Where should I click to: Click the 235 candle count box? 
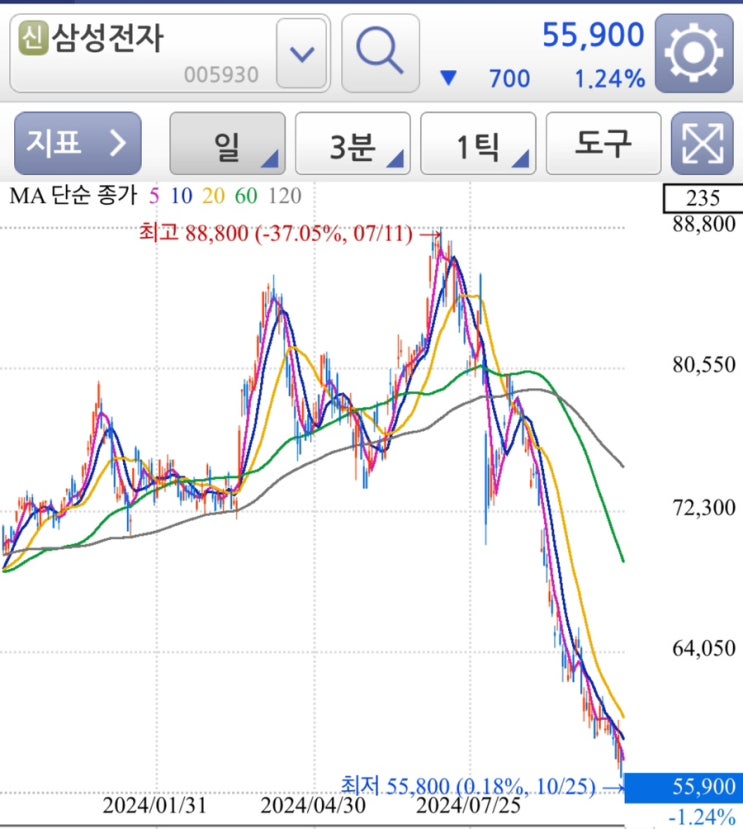[703, 198]
